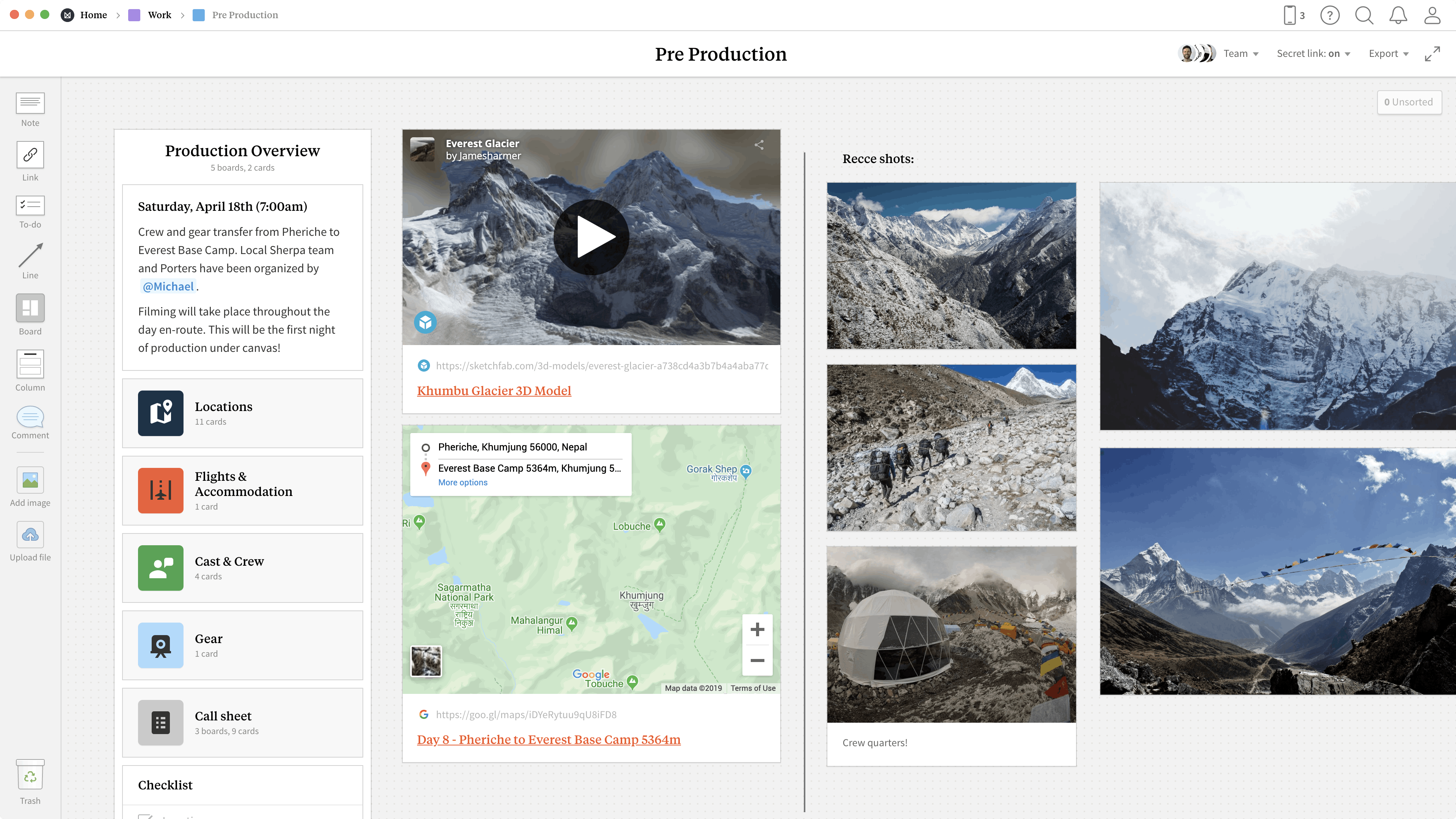Go to Home in breadcrumb
The height and width of the screenshot is (819, 1456).
click(93, 15)
